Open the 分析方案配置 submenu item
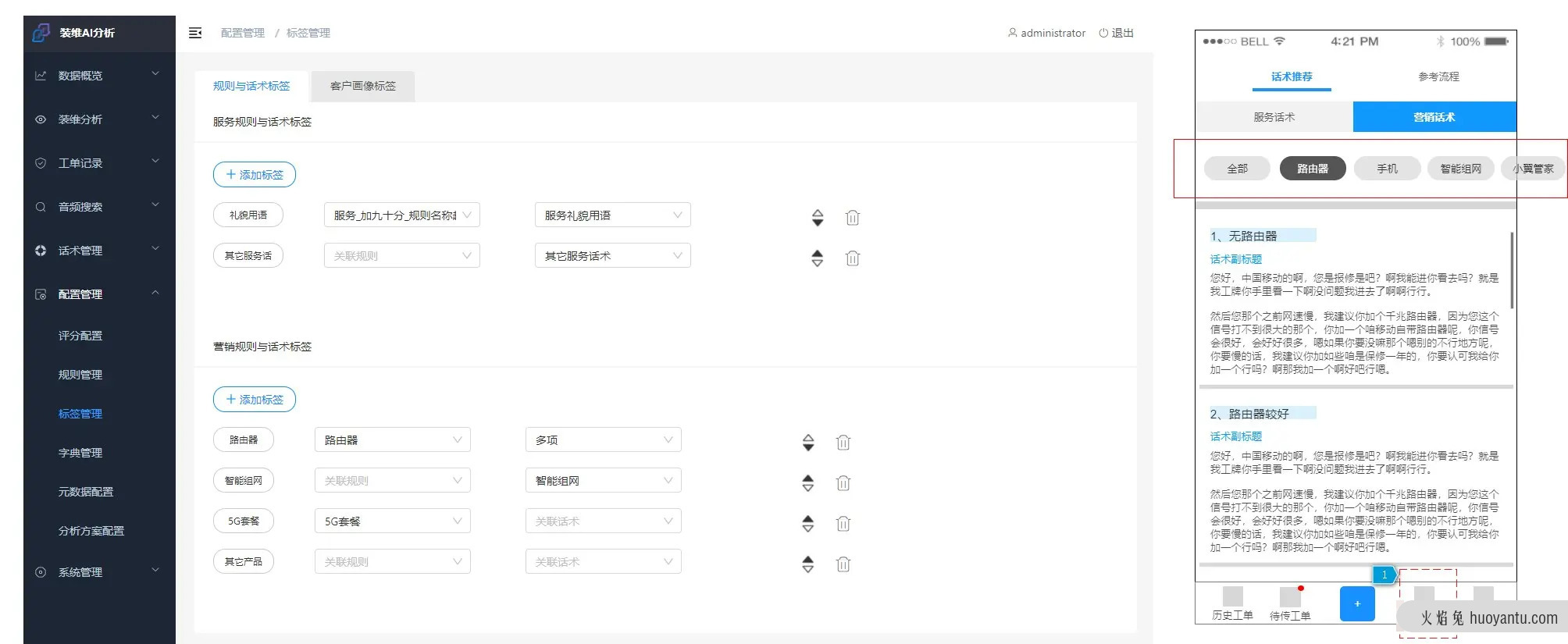 (x=91, y=531)
